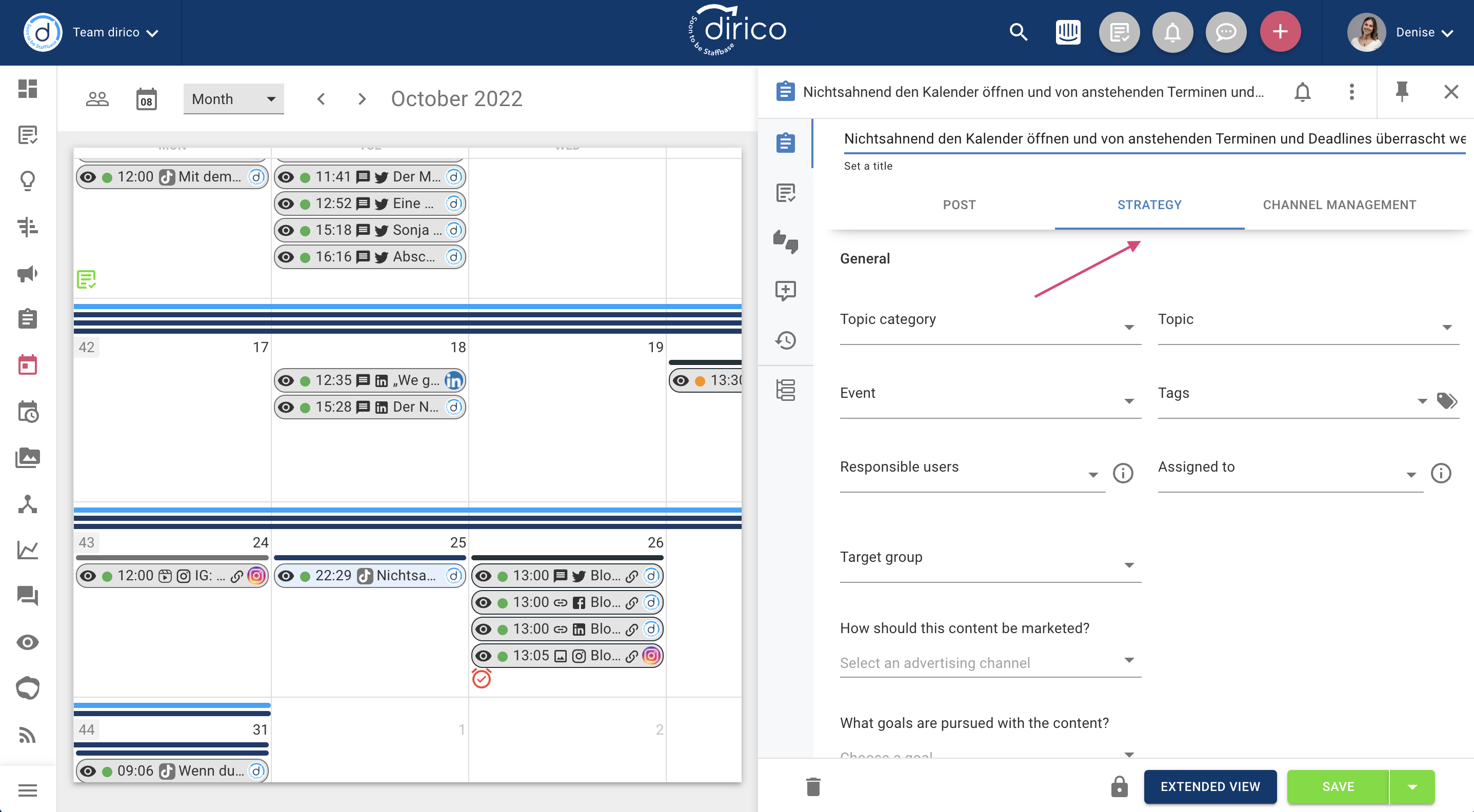The width and height of the screenshot is (1474, 812).
Task: Open the notifications bell in top bar
Action: [x=1172, y=32]
